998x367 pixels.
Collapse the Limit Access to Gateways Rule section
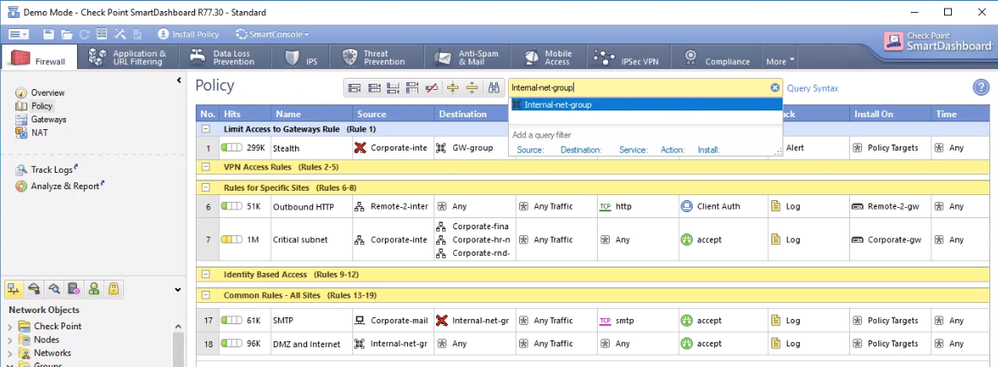point(206,129)
